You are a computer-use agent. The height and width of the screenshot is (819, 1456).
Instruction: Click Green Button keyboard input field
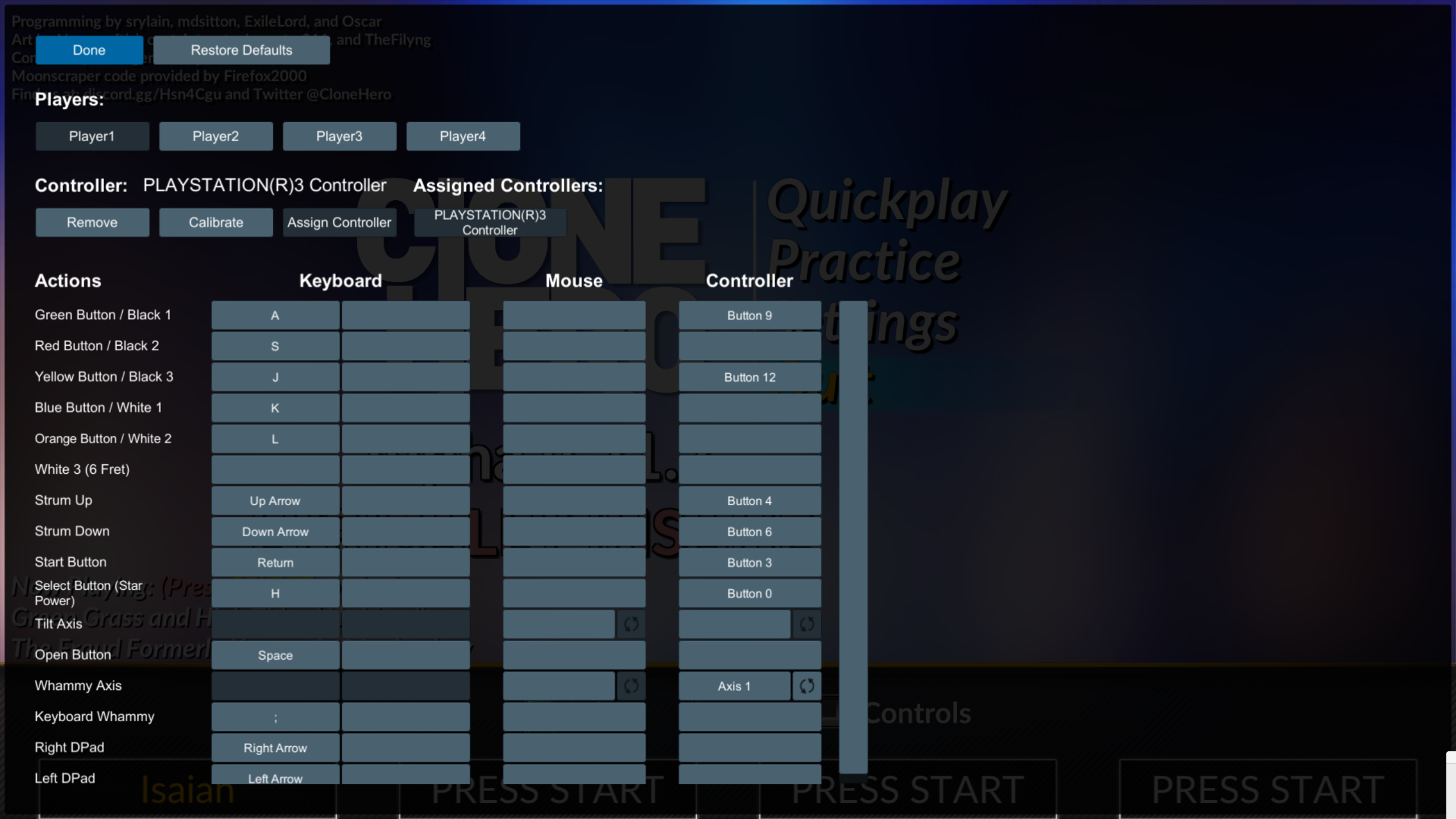pos(275,315)
